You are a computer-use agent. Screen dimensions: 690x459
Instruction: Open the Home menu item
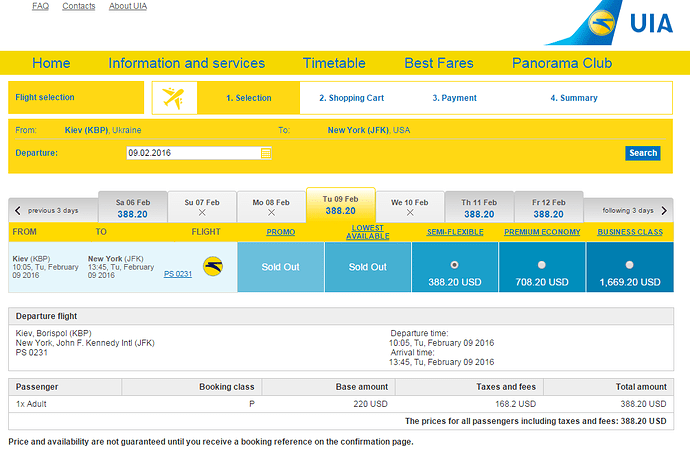(x=51, y=63)
